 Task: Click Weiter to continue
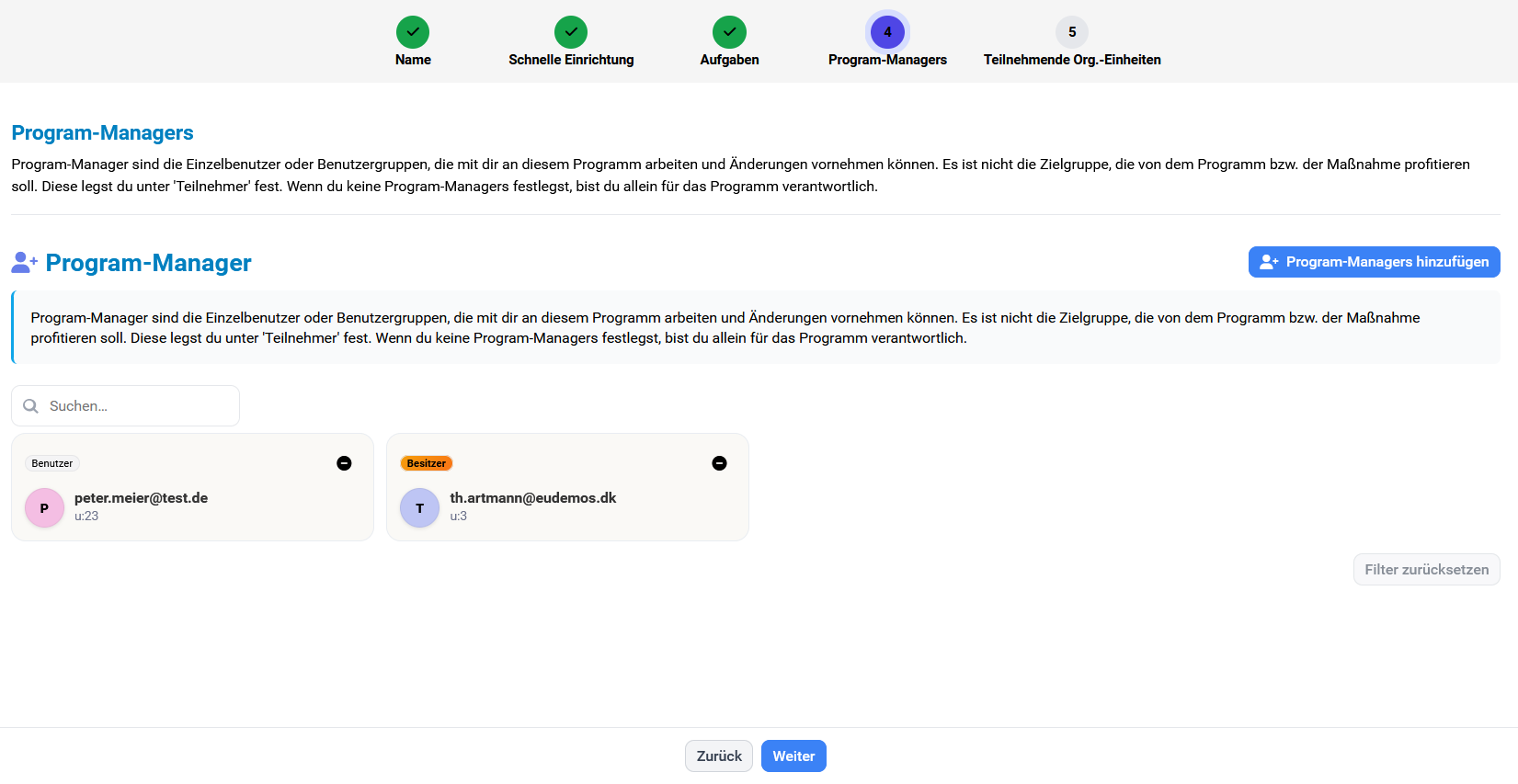click(x=793, y=756)
